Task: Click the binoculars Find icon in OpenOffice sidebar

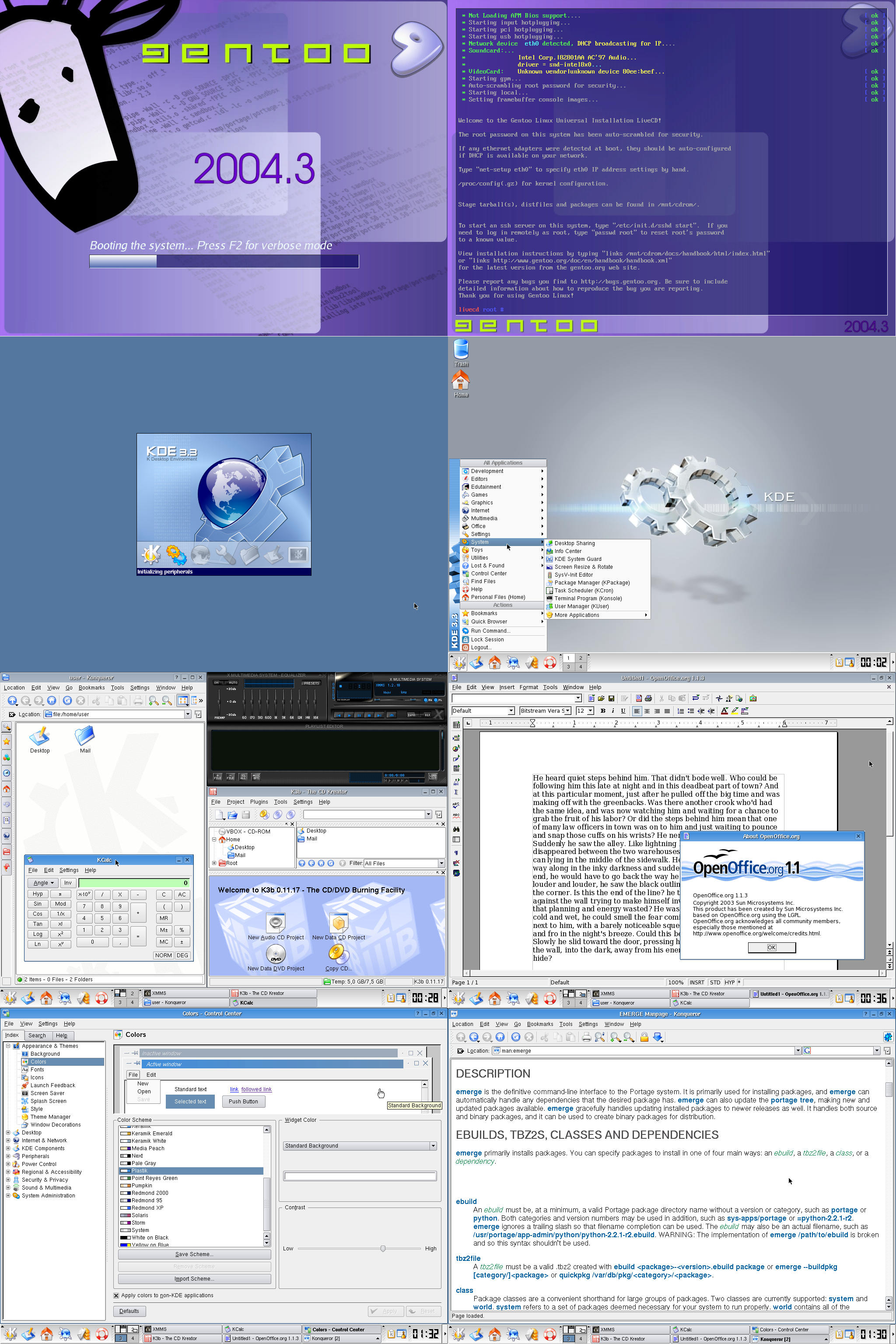Action: point(456,829)
